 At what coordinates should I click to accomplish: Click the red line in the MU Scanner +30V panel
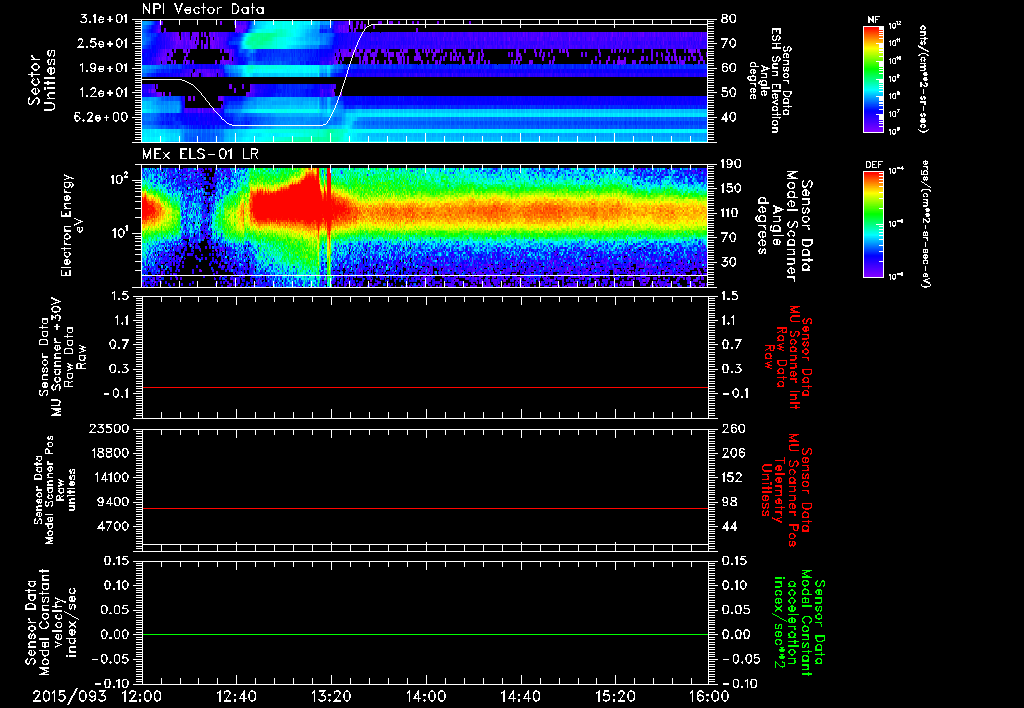click(x=425, y=387)
